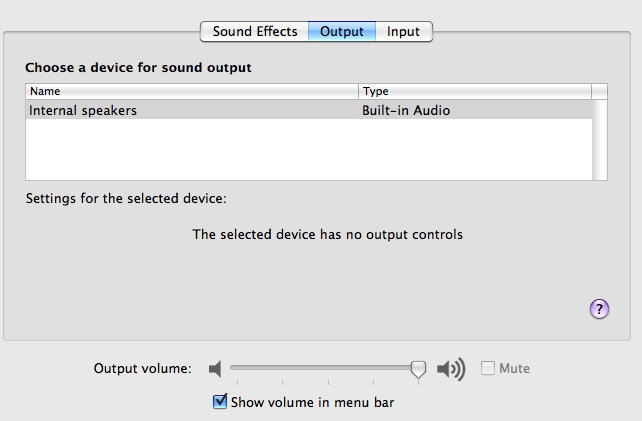
Task: Click the low volume speaker icon
Action: (x=214, y=369)
